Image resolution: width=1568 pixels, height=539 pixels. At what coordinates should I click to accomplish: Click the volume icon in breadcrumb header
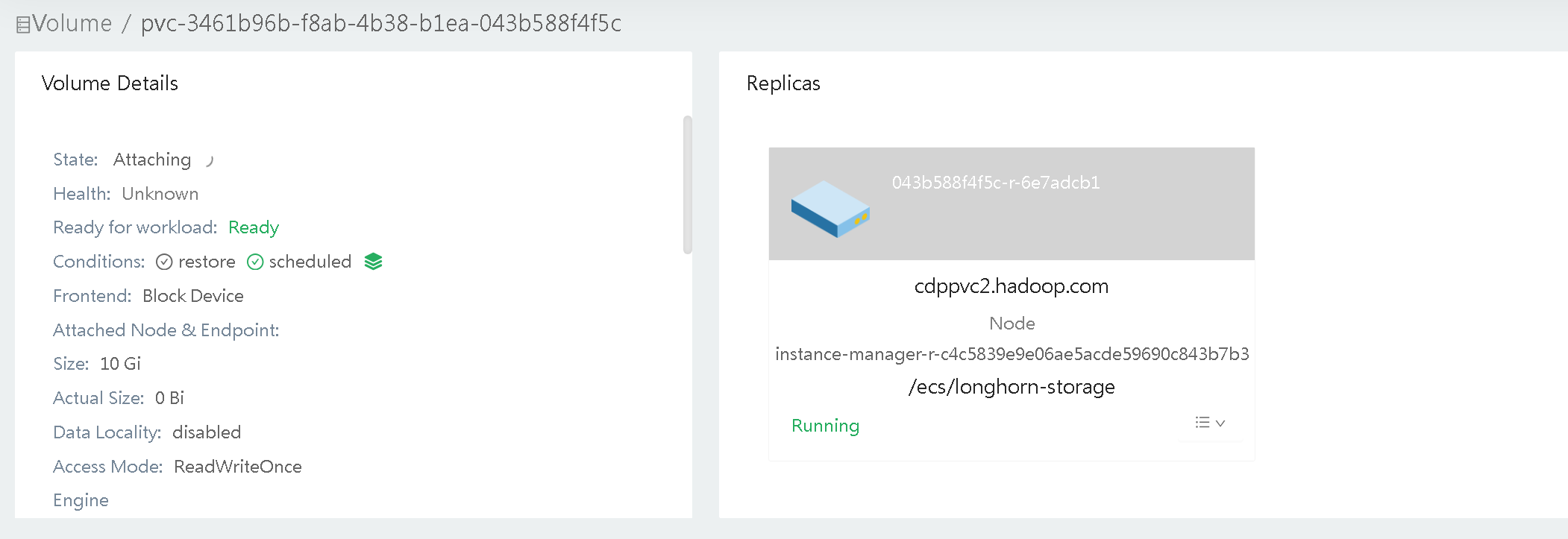click(x=23, y=22)
